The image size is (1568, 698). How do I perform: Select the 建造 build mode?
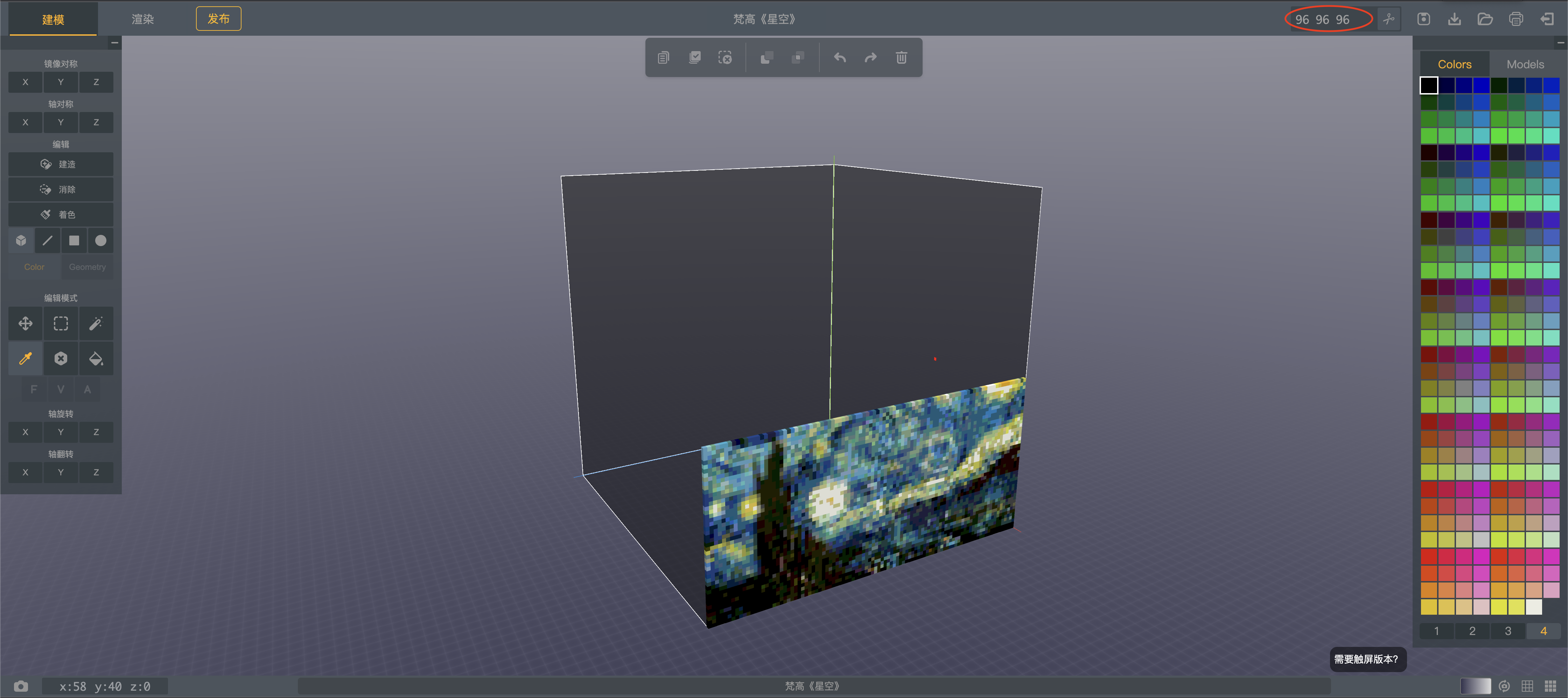pos(61,164)
